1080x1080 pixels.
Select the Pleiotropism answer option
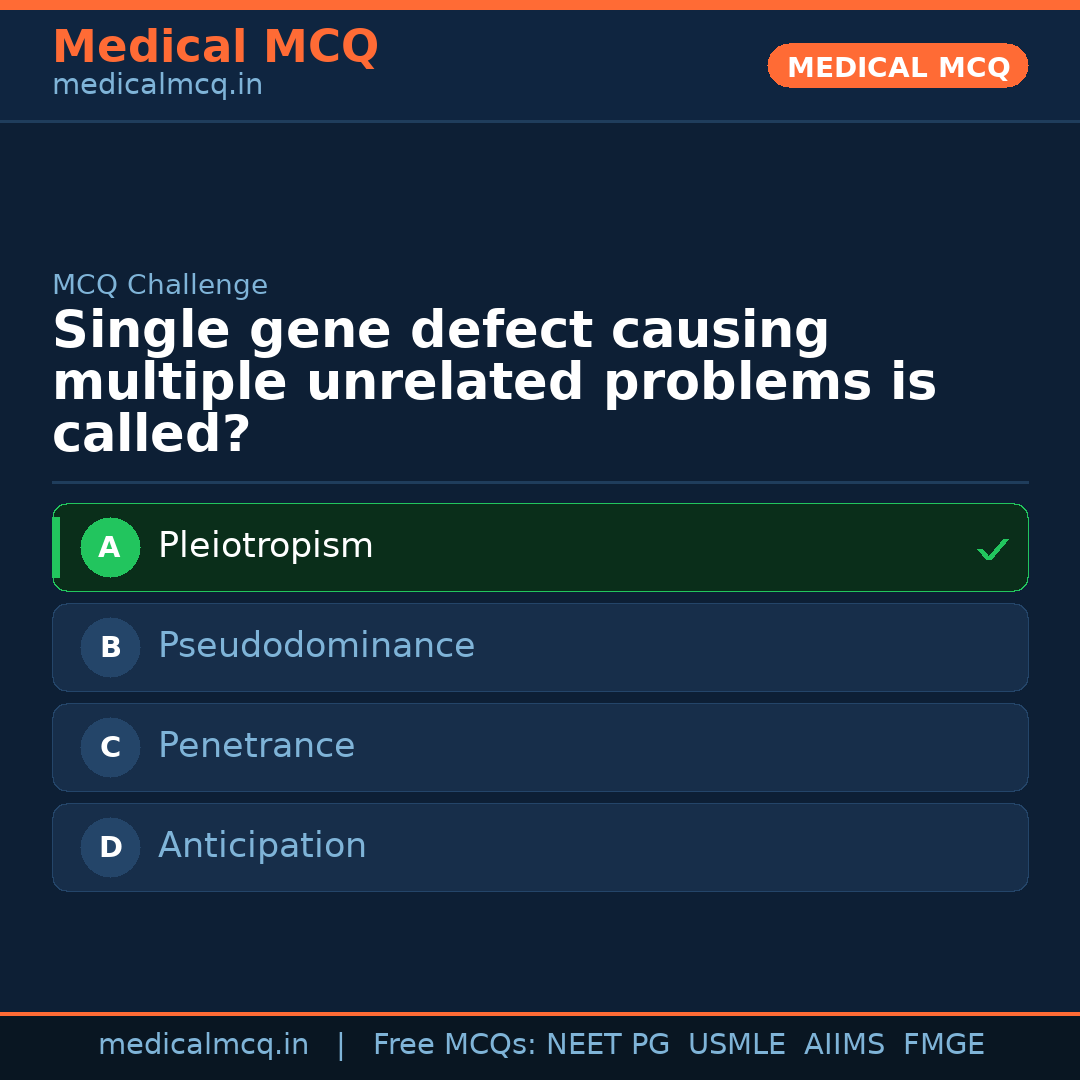[x=540, y=547]
